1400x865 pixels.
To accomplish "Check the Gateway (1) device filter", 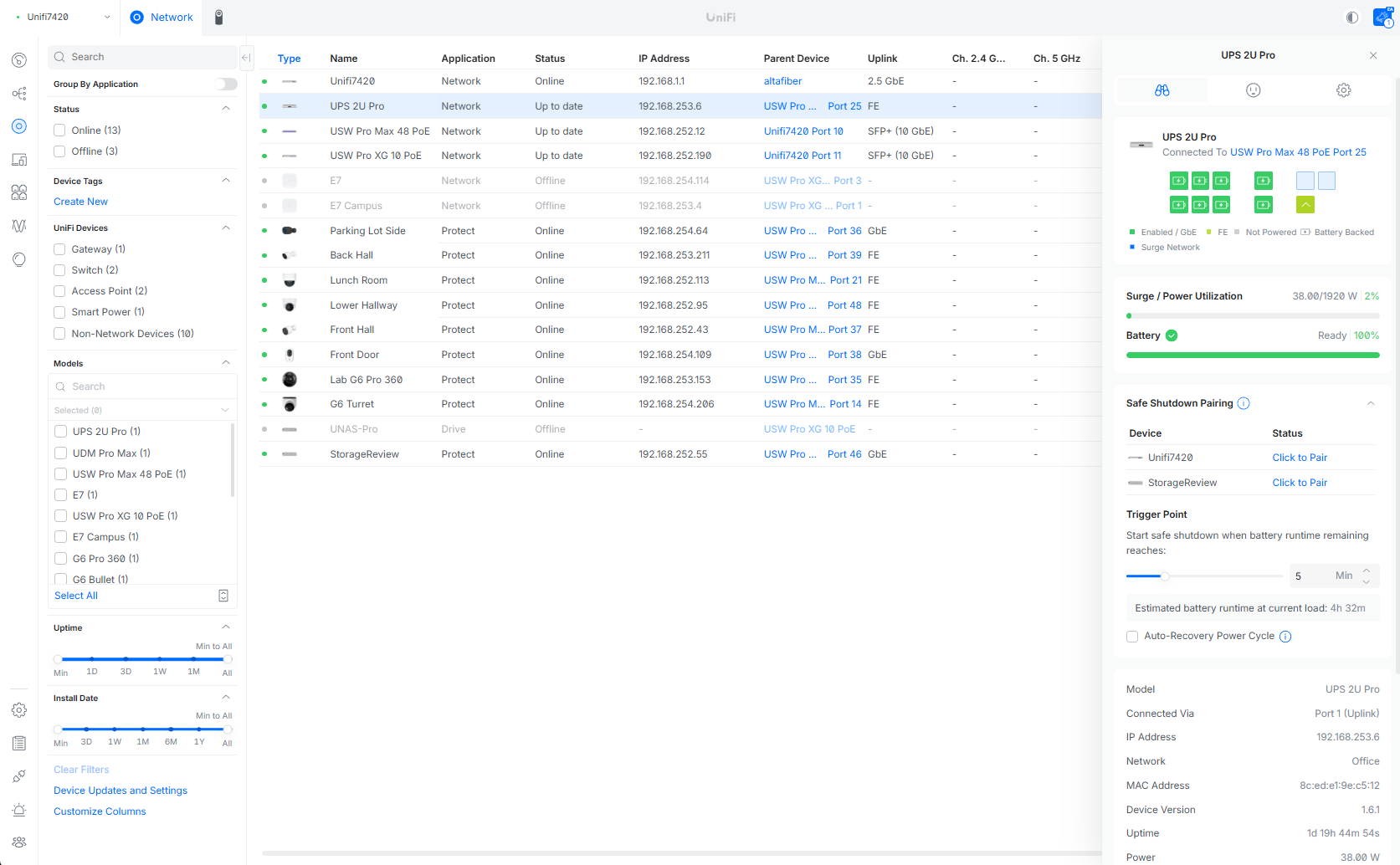I will [x=59, y=249].
